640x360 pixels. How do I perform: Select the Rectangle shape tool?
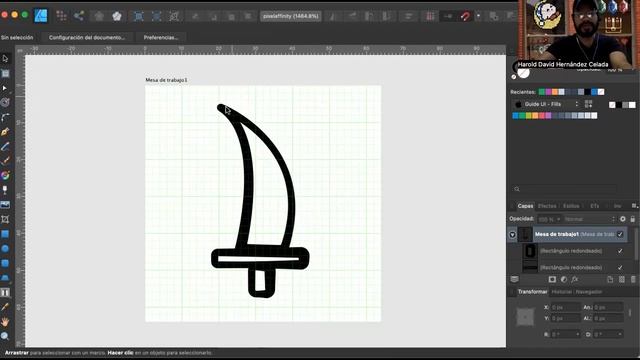[5, 234]
